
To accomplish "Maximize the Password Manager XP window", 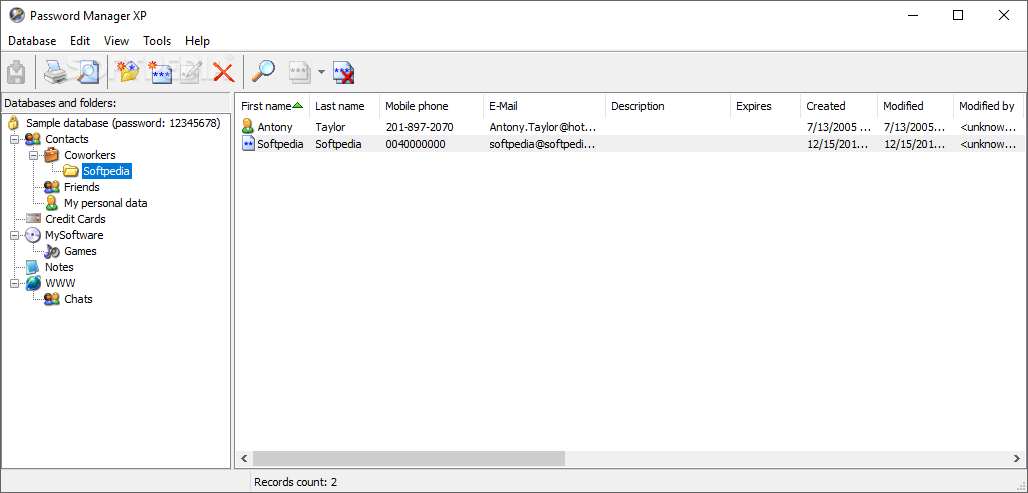I will tap(958, 15).
